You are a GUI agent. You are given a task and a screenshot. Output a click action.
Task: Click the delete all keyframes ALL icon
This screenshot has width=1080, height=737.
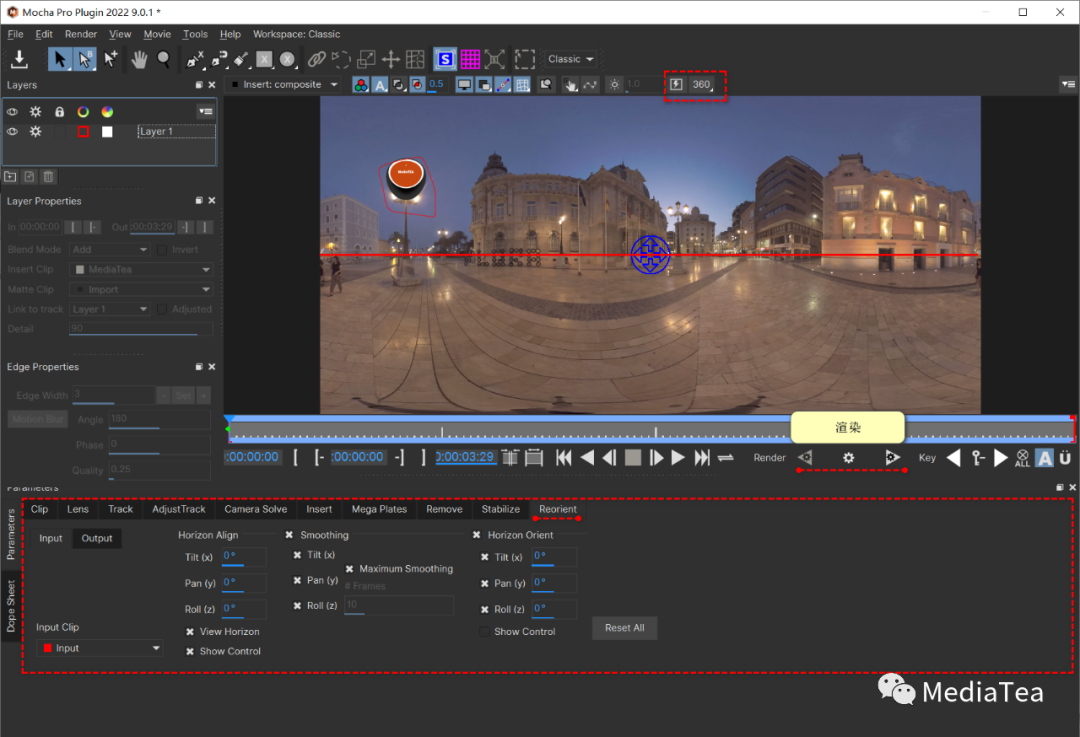(x=1022, y=458)
